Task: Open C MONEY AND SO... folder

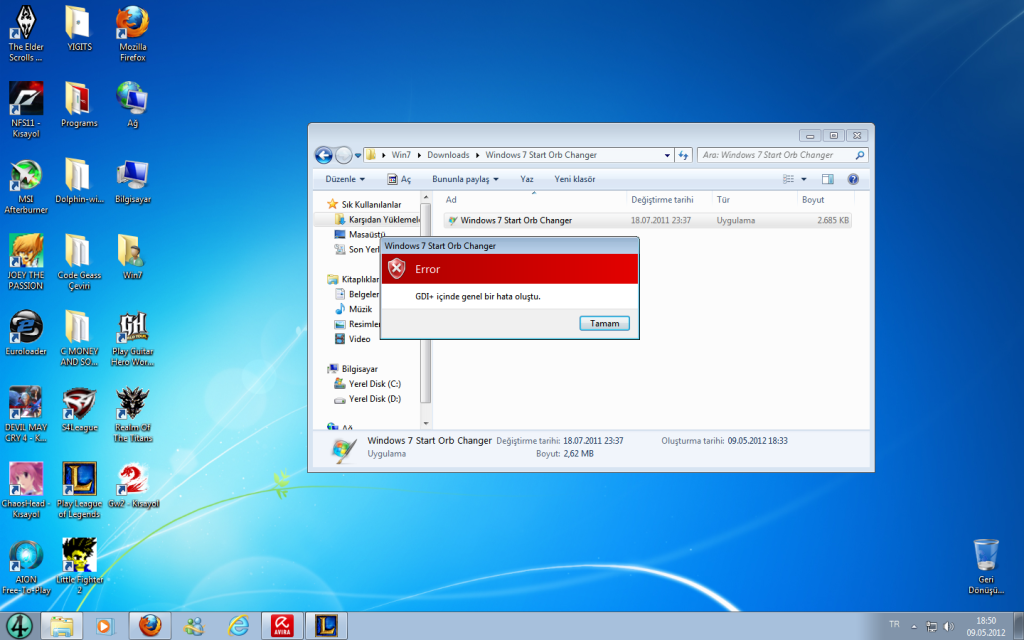Action: [79, 338]
